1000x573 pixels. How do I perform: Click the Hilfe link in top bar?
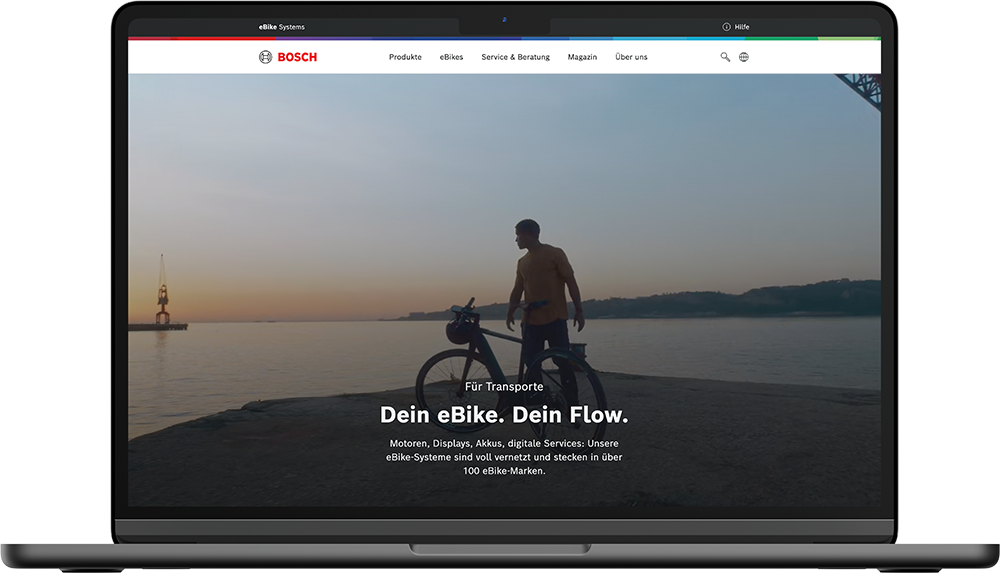(742, 27)
